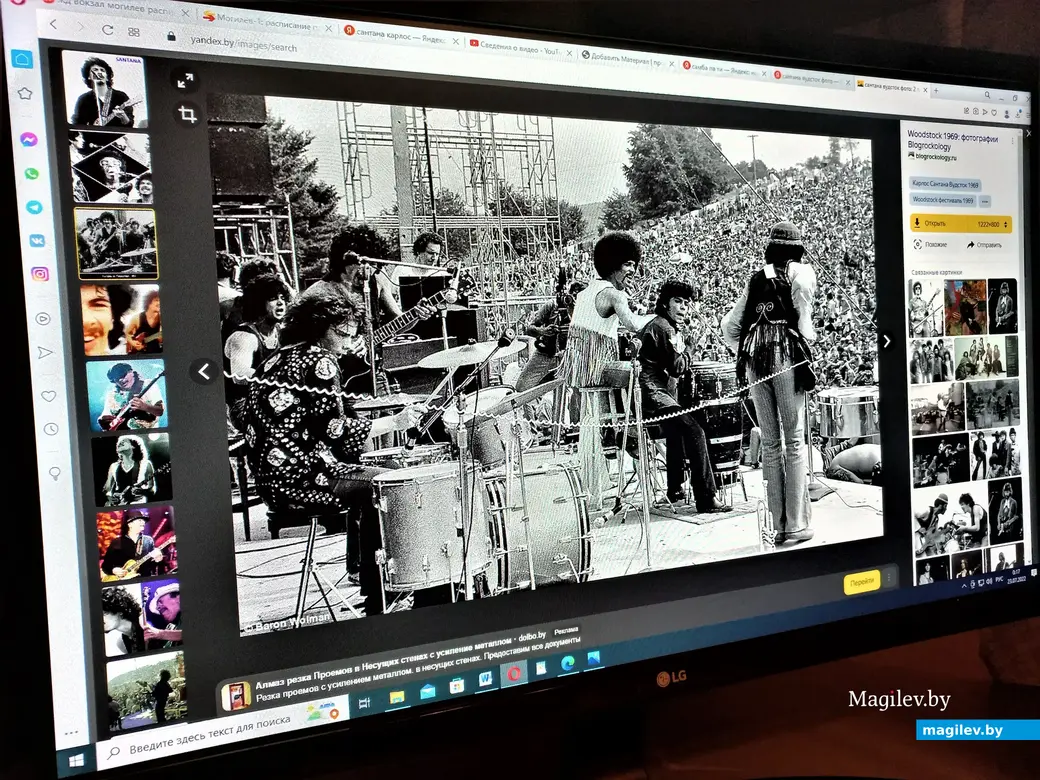The width and height of the screenshot is (1040, 780).
Task: Select the crop search tool icon
Action: 186,115
